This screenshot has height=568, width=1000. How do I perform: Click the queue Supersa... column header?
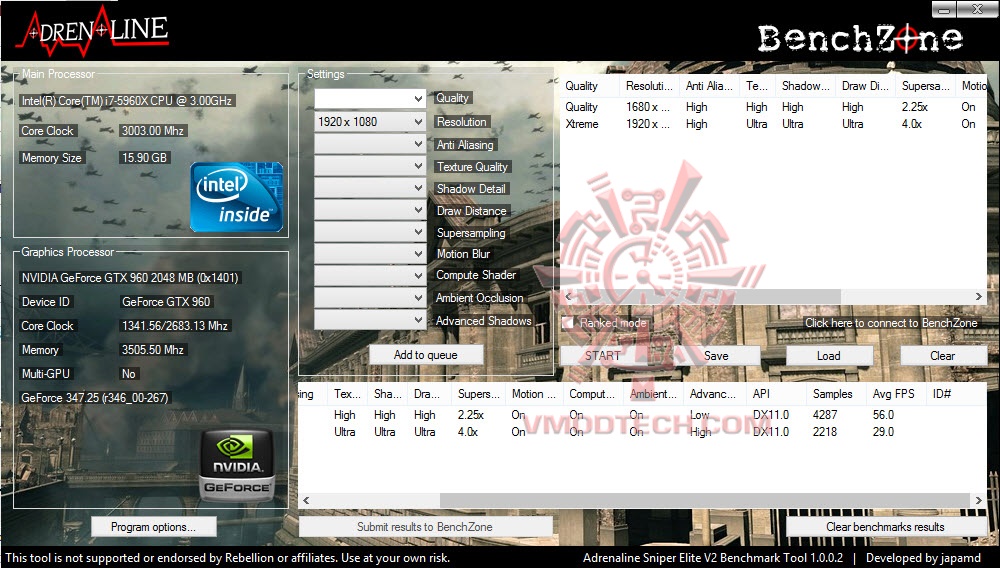point(925,86)
